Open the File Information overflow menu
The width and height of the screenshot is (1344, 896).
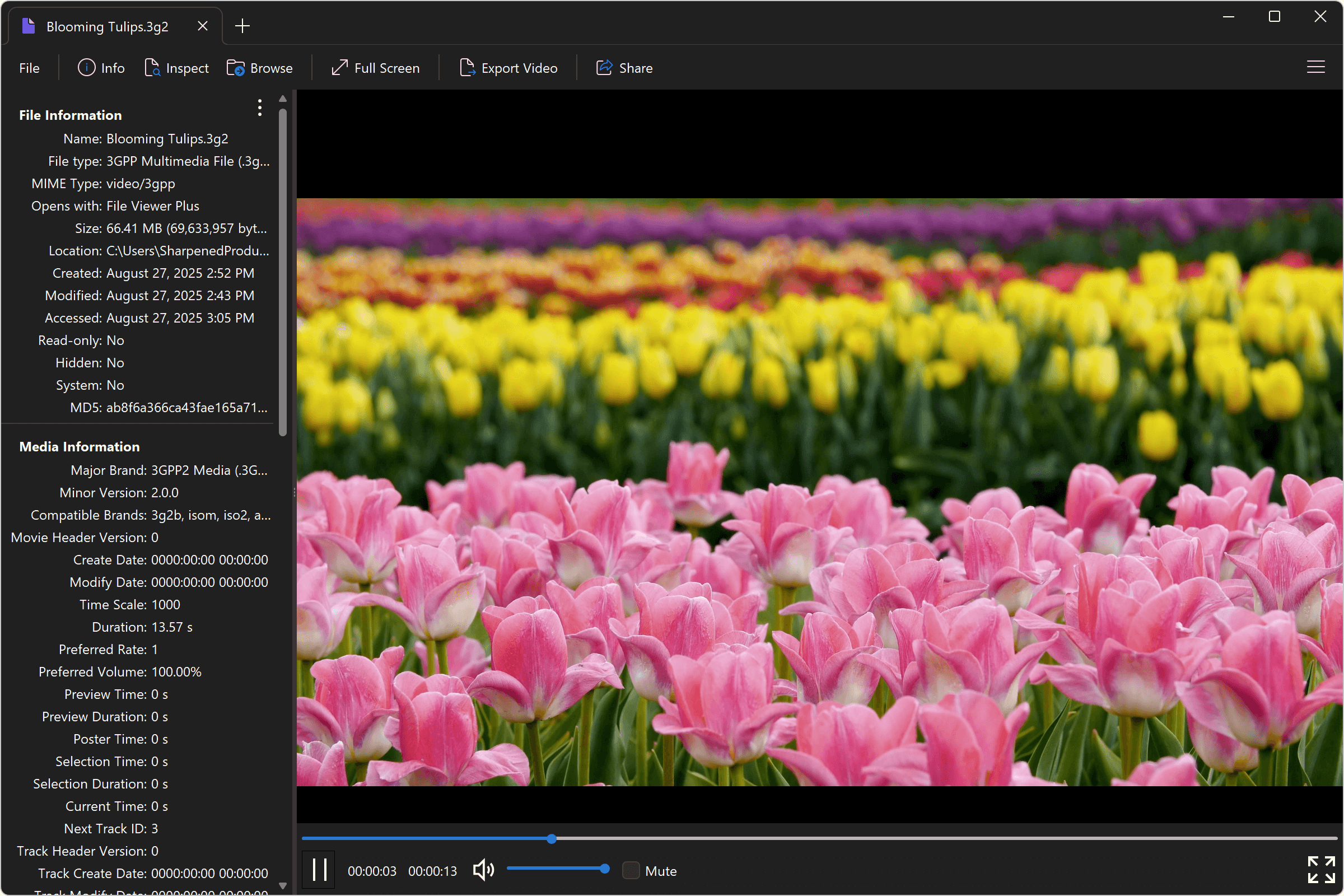point(259,108)
